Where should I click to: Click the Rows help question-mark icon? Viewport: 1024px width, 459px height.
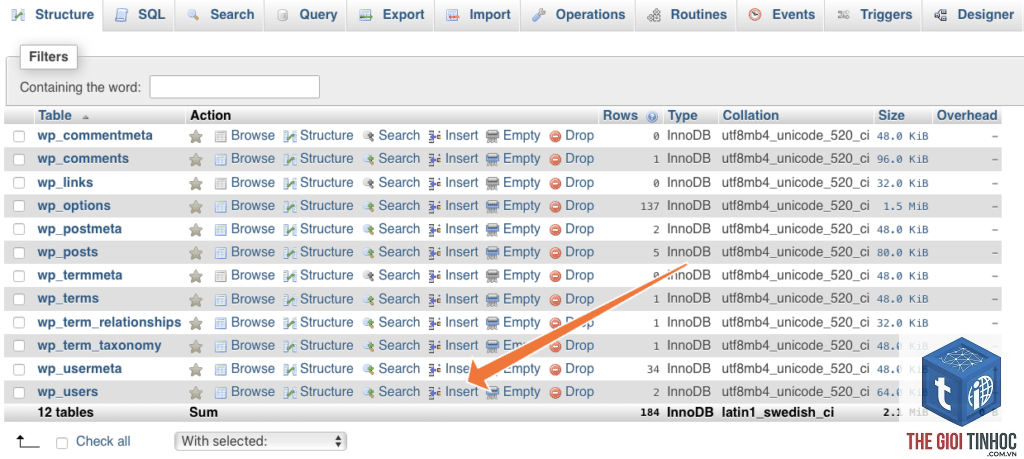tap(652, 117)
